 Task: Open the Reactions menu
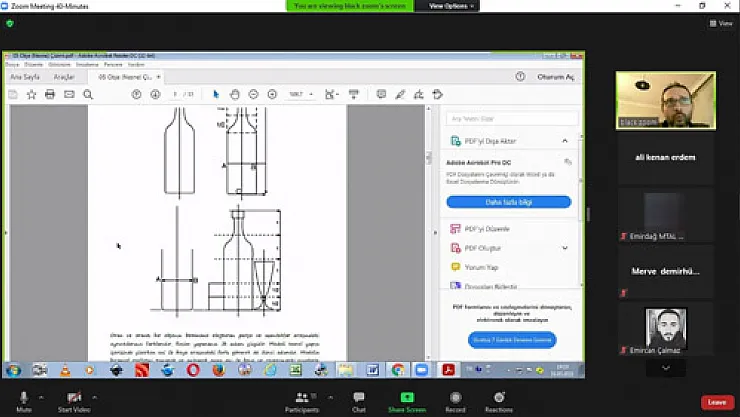coord(498,399)
